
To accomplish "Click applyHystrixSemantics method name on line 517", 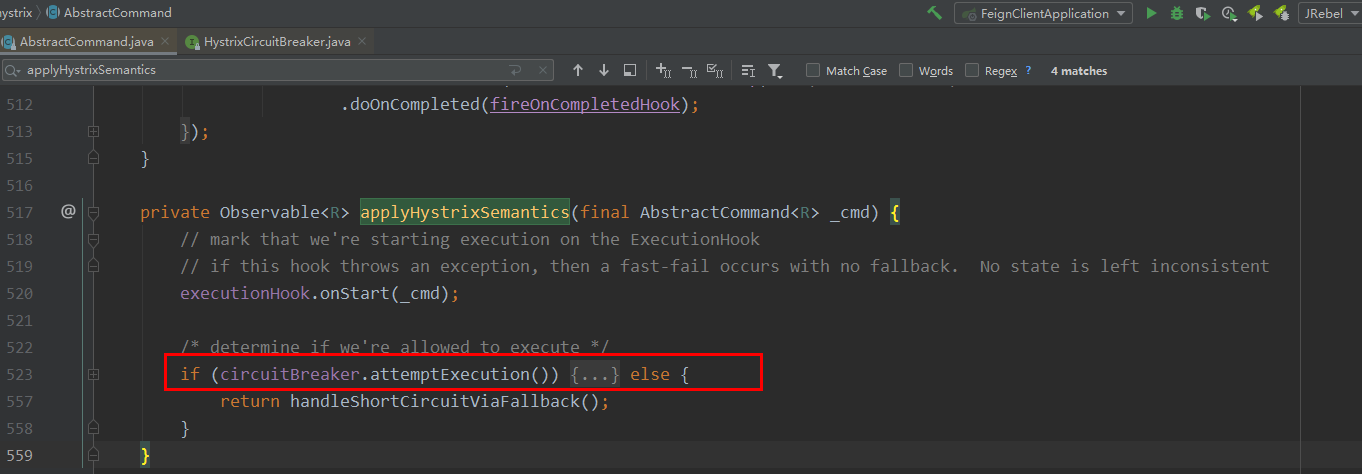I will (x=464, y=212).
